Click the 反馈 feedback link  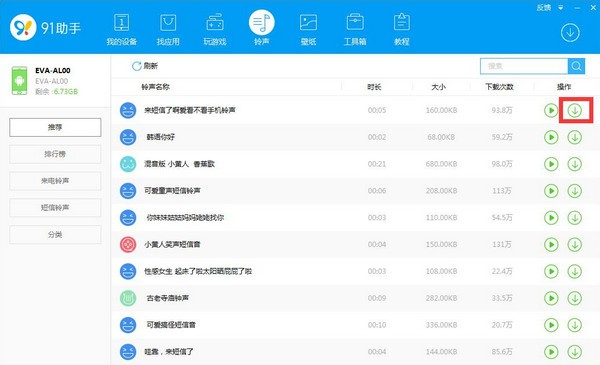[543, 7]
